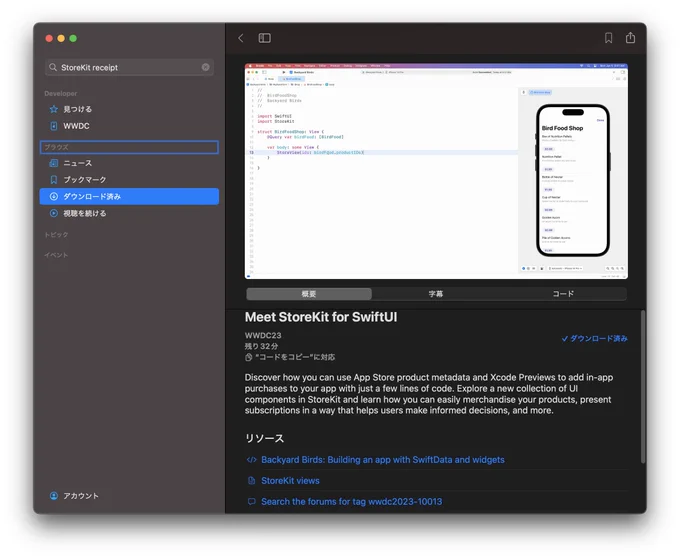Bookmark this session via toolbar icon
This screenshot has height=558, width=680.
(608, 38)
